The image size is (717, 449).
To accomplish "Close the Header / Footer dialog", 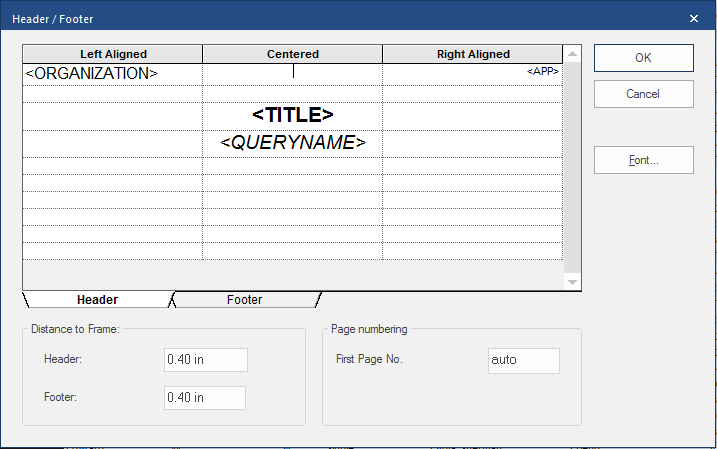I will click(694, 17).
